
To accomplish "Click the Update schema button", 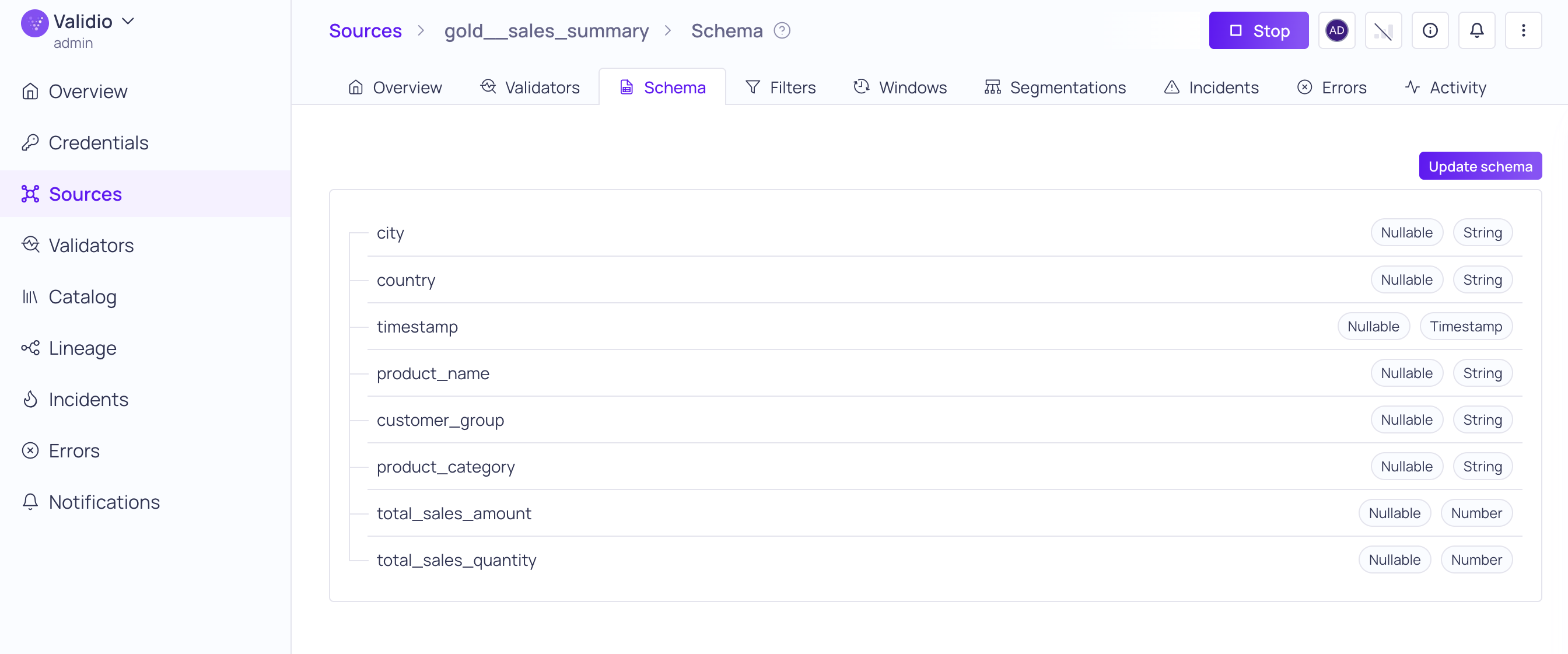I will pyautogui.click(x=1479, y=166).
